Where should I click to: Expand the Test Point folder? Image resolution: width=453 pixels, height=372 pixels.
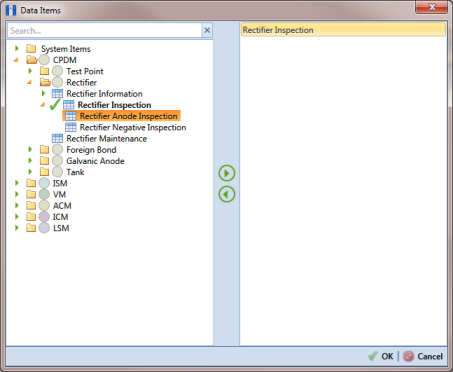30,71
